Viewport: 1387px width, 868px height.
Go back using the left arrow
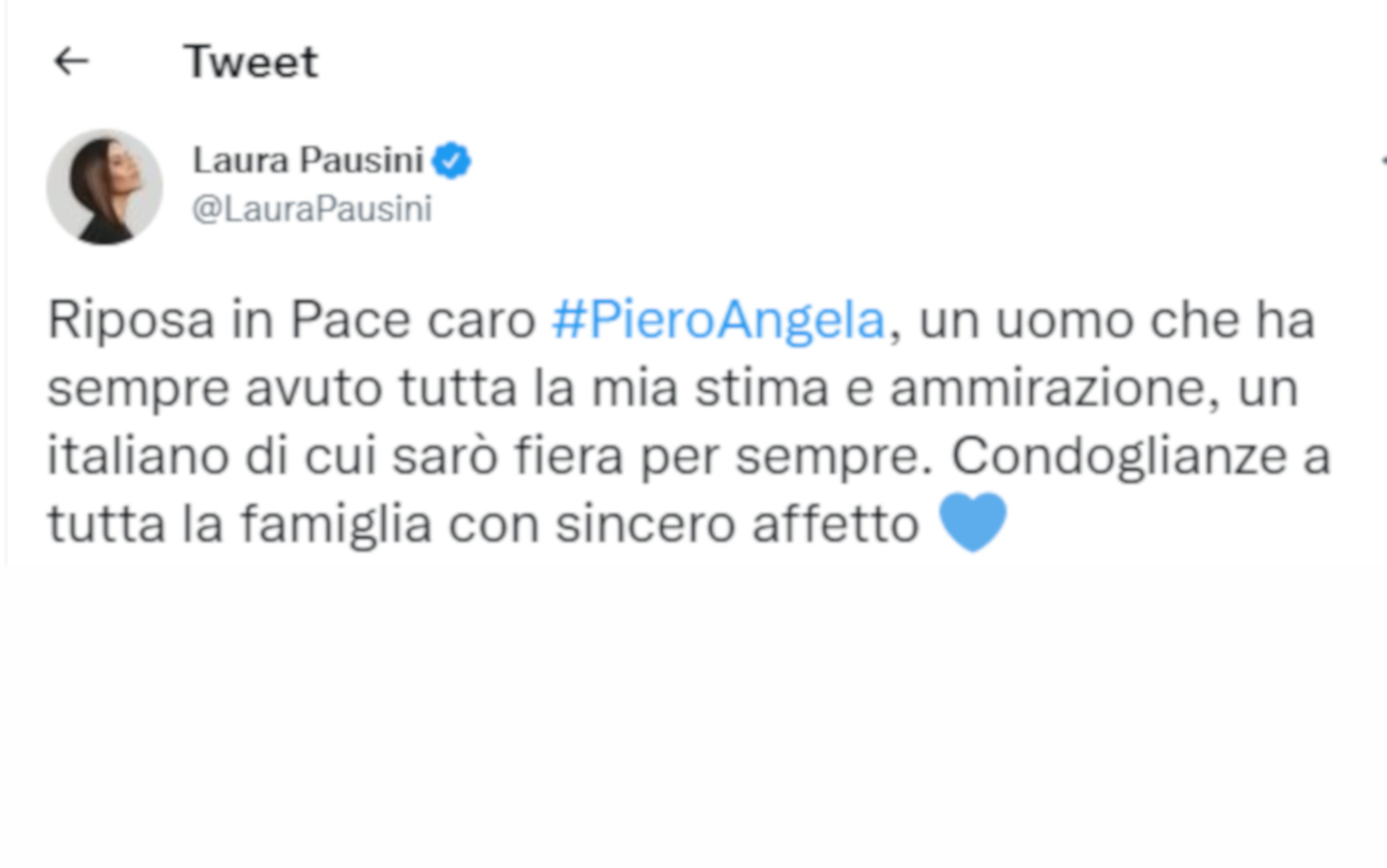(71, 62)
